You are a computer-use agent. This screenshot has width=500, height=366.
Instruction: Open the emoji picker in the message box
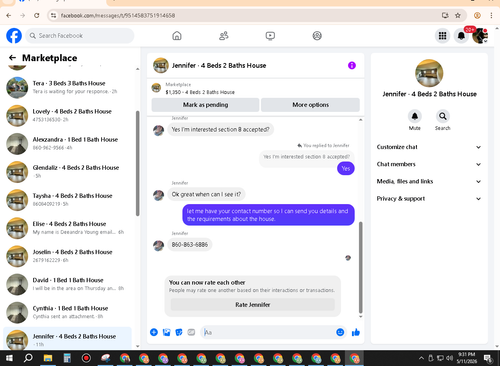click(x=340, y=332)
